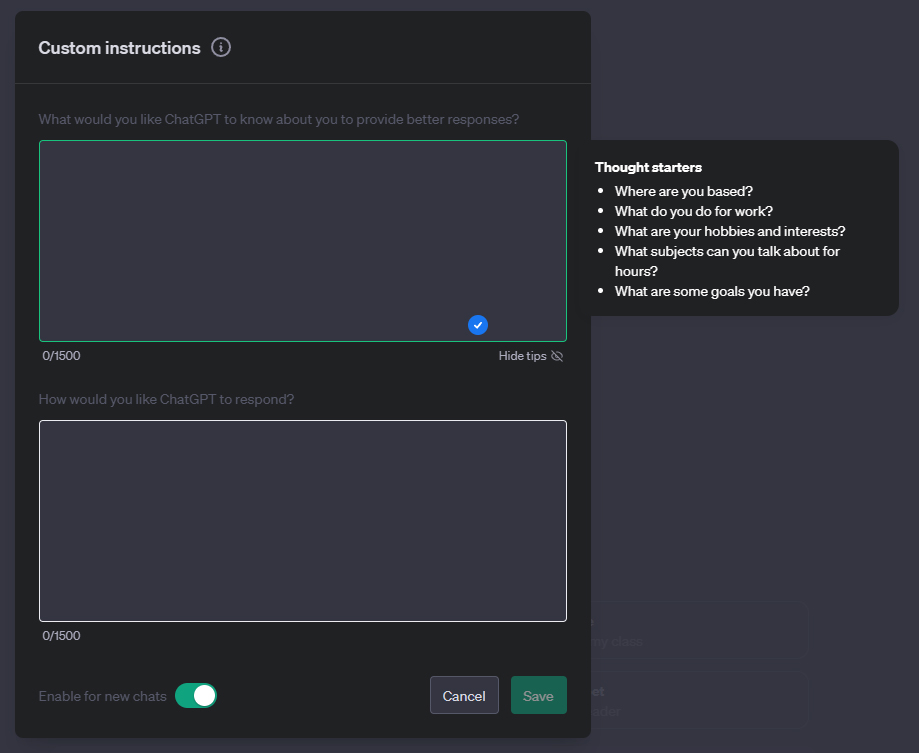Screen dimensions: 919x753
Task: Click 'What are some goals you have?' tip
Action: pos(712,291)
